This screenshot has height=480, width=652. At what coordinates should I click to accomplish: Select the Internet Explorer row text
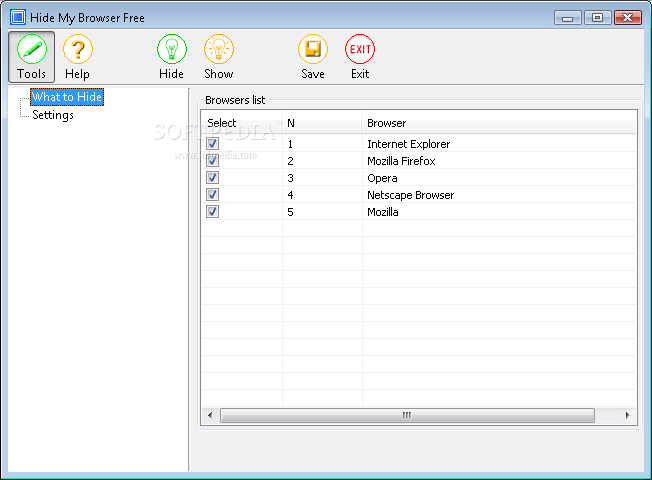click(x=408, y=144)
